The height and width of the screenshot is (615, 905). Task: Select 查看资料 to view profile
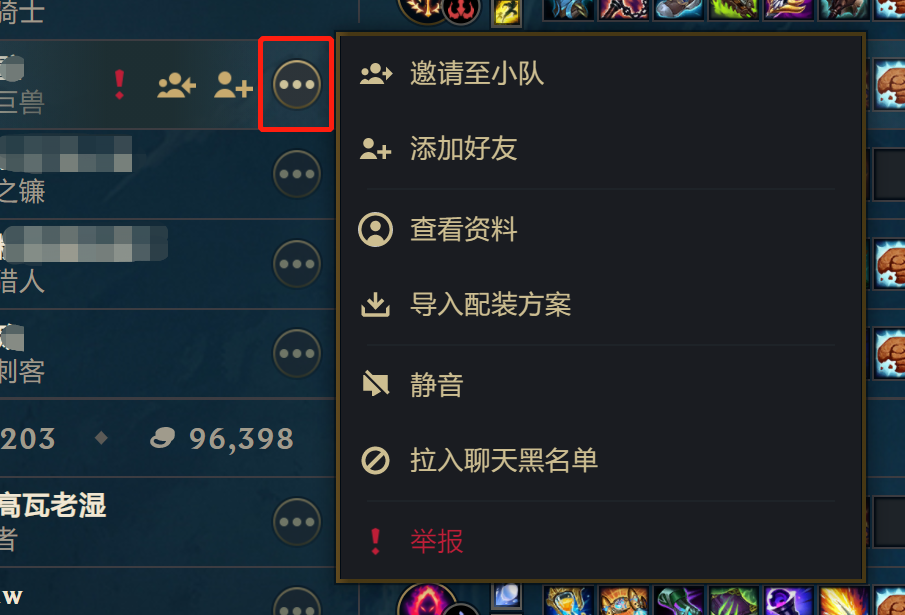[x=600, y=230]
